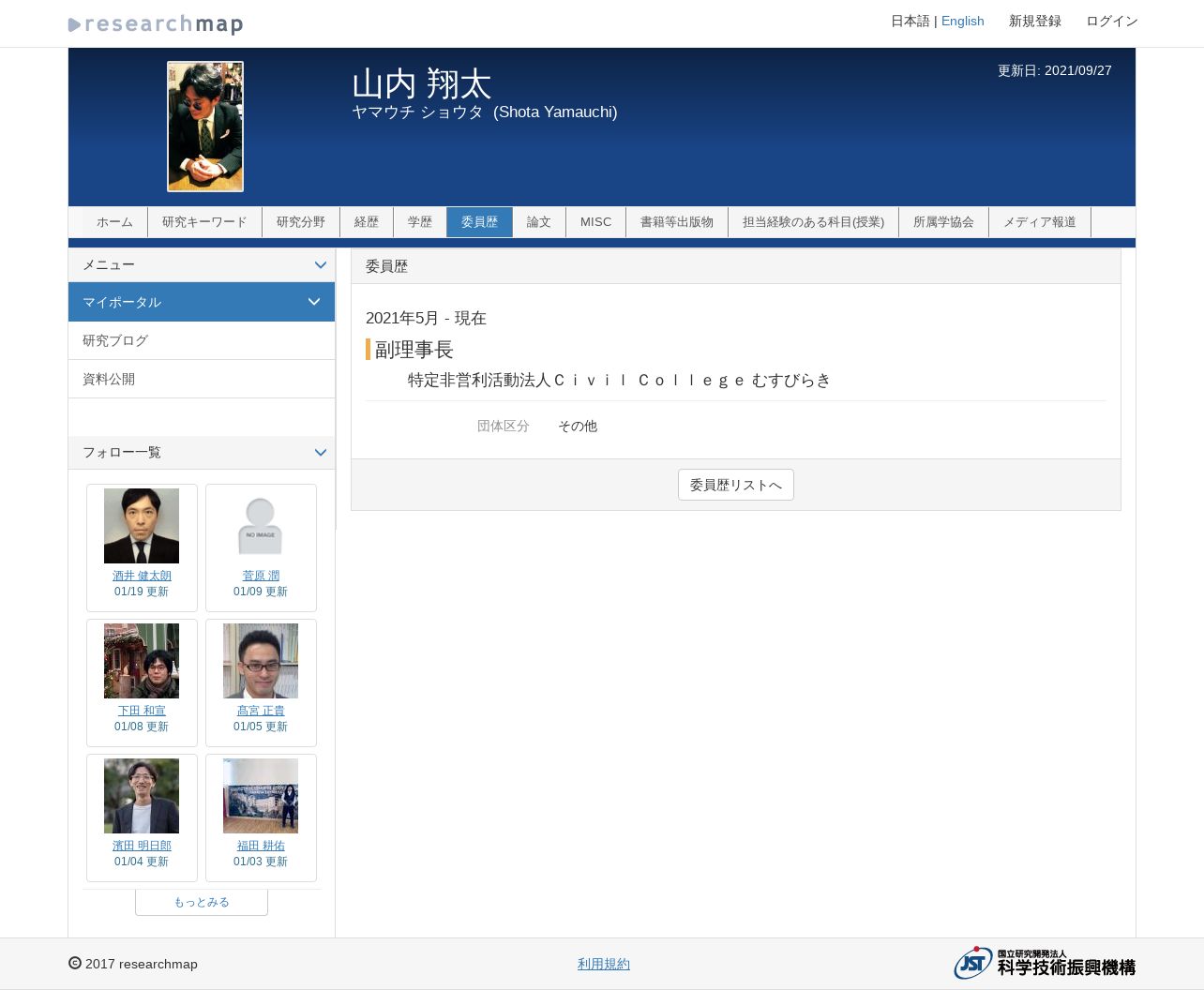1204x990 pixels.
Task: Click 菅原 潤's no-image avatar
Action: tap(261, 526)
